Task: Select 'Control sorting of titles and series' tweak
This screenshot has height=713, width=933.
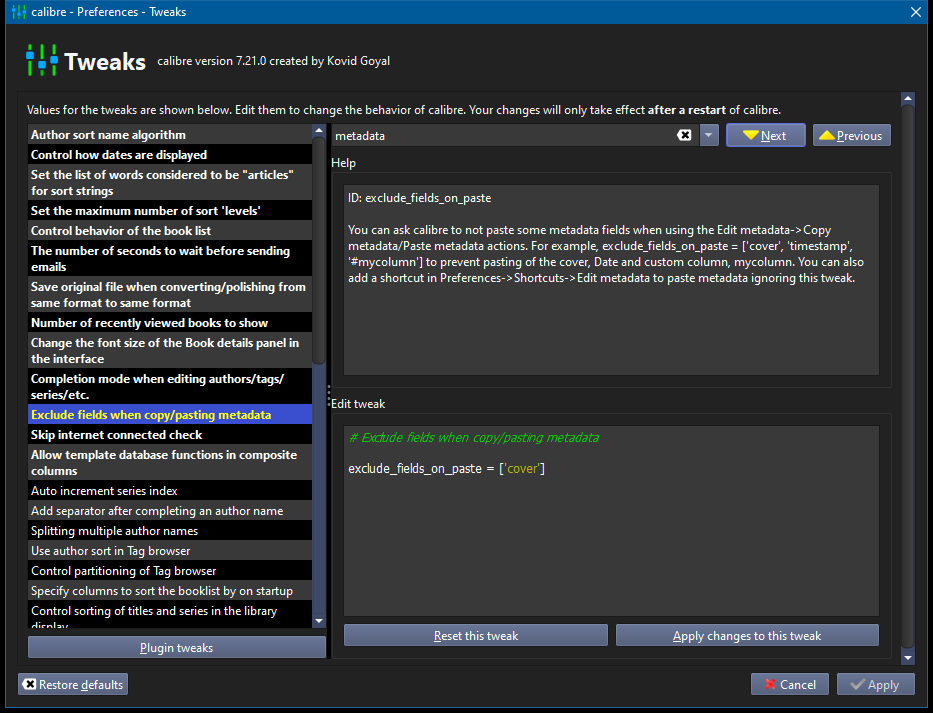Action: pos(170,614)
